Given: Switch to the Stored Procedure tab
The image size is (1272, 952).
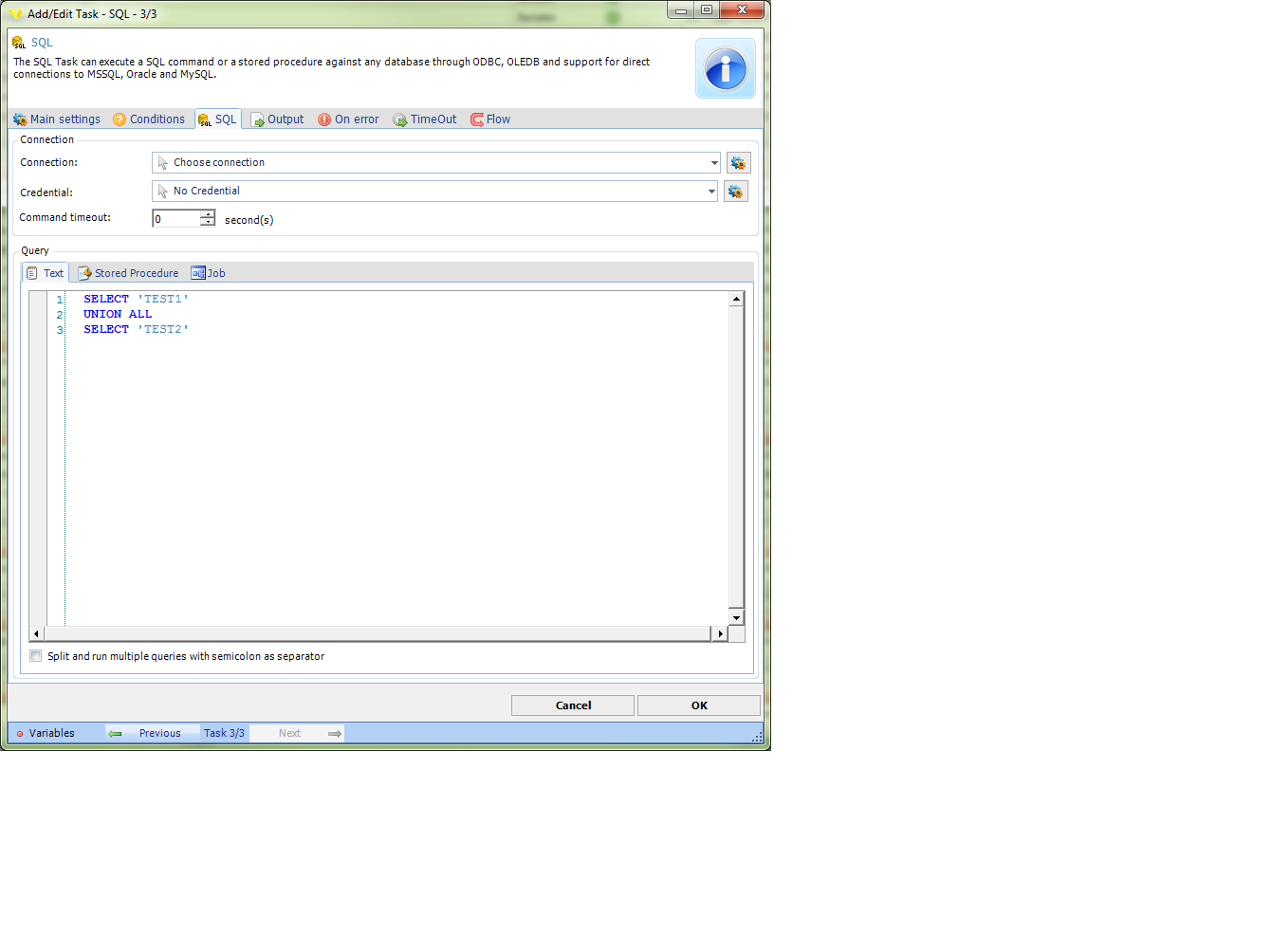Looking at the screenshot, I should pos(128,273).
